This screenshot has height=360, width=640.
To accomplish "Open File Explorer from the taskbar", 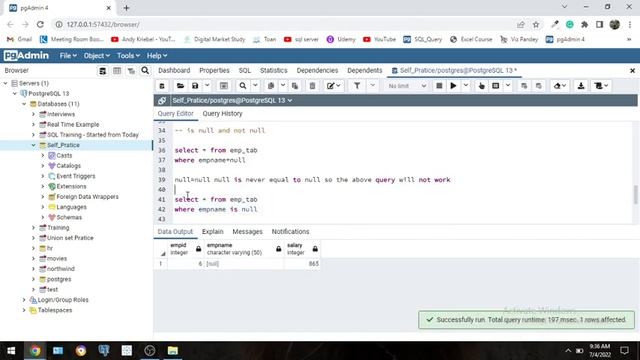I will tap(173, 351).
